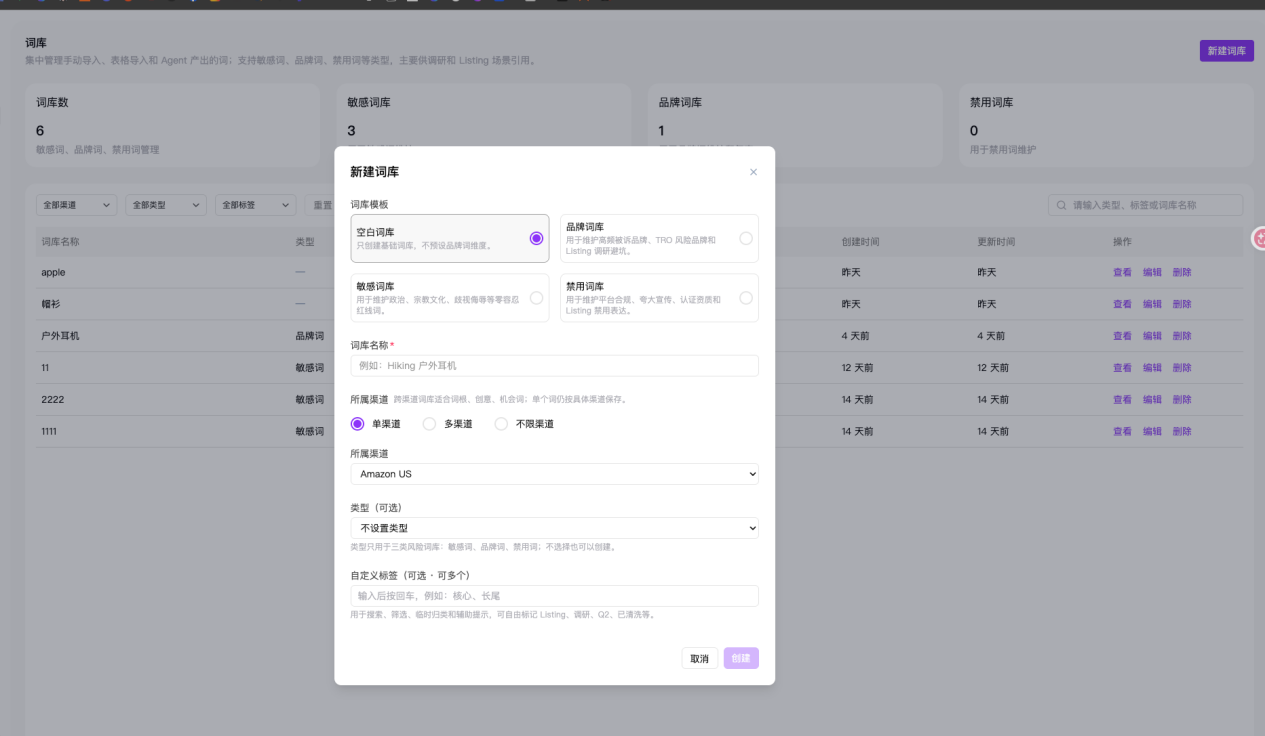The image size is (1265, 736).
Task: View the 11 row via 查看
Action: [1122, 368]
